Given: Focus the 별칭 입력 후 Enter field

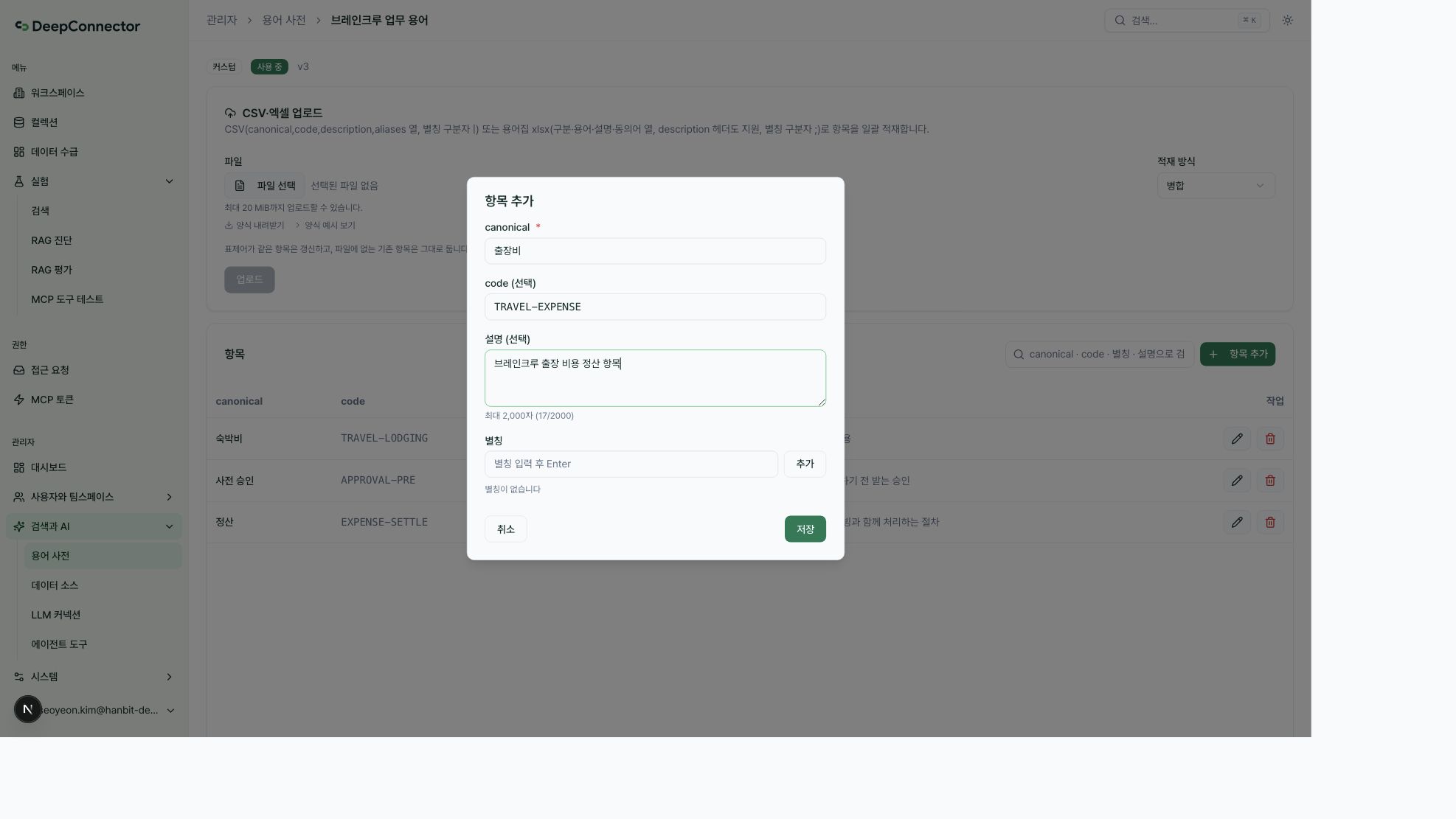Looking at the screenshot, I should 631,464.
